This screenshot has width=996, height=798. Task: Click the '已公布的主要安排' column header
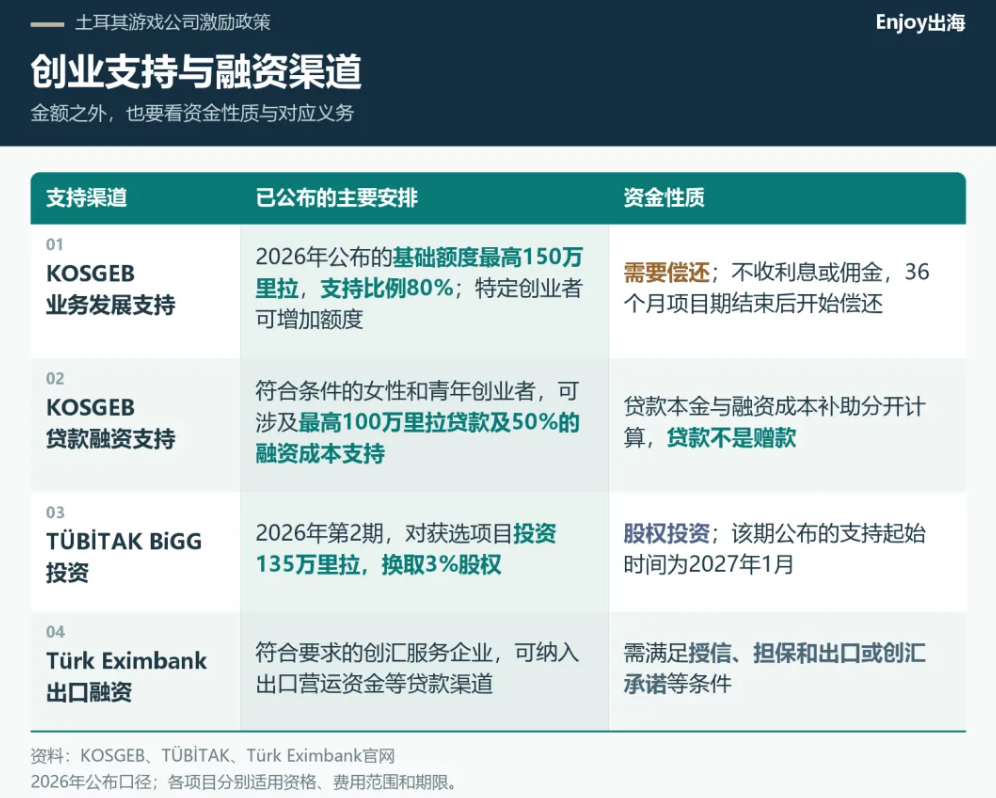tap(337, 198)
